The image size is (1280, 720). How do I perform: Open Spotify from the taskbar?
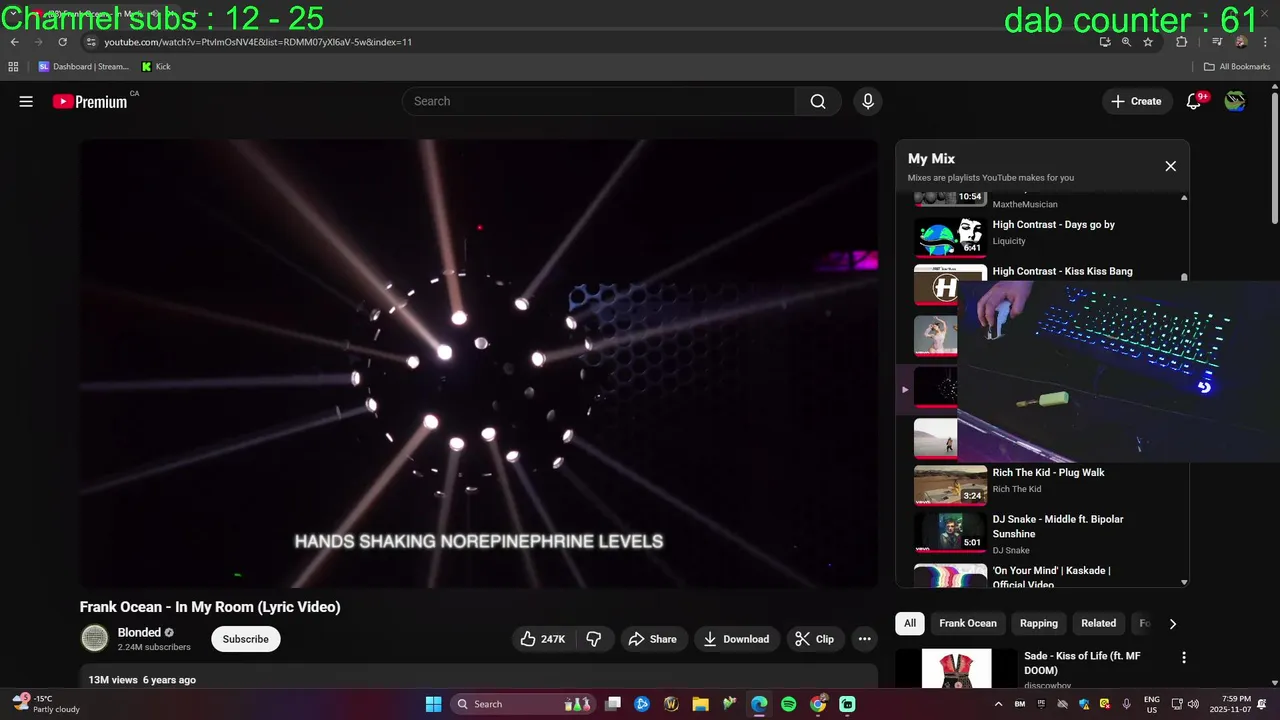788,704
